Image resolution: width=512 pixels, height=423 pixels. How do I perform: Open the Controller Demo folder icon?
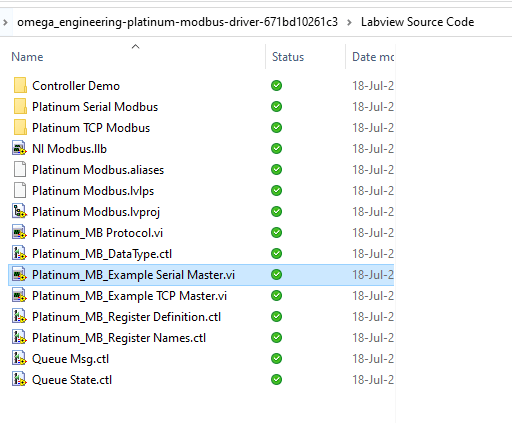pyautogui.click(x=20, y=86)
